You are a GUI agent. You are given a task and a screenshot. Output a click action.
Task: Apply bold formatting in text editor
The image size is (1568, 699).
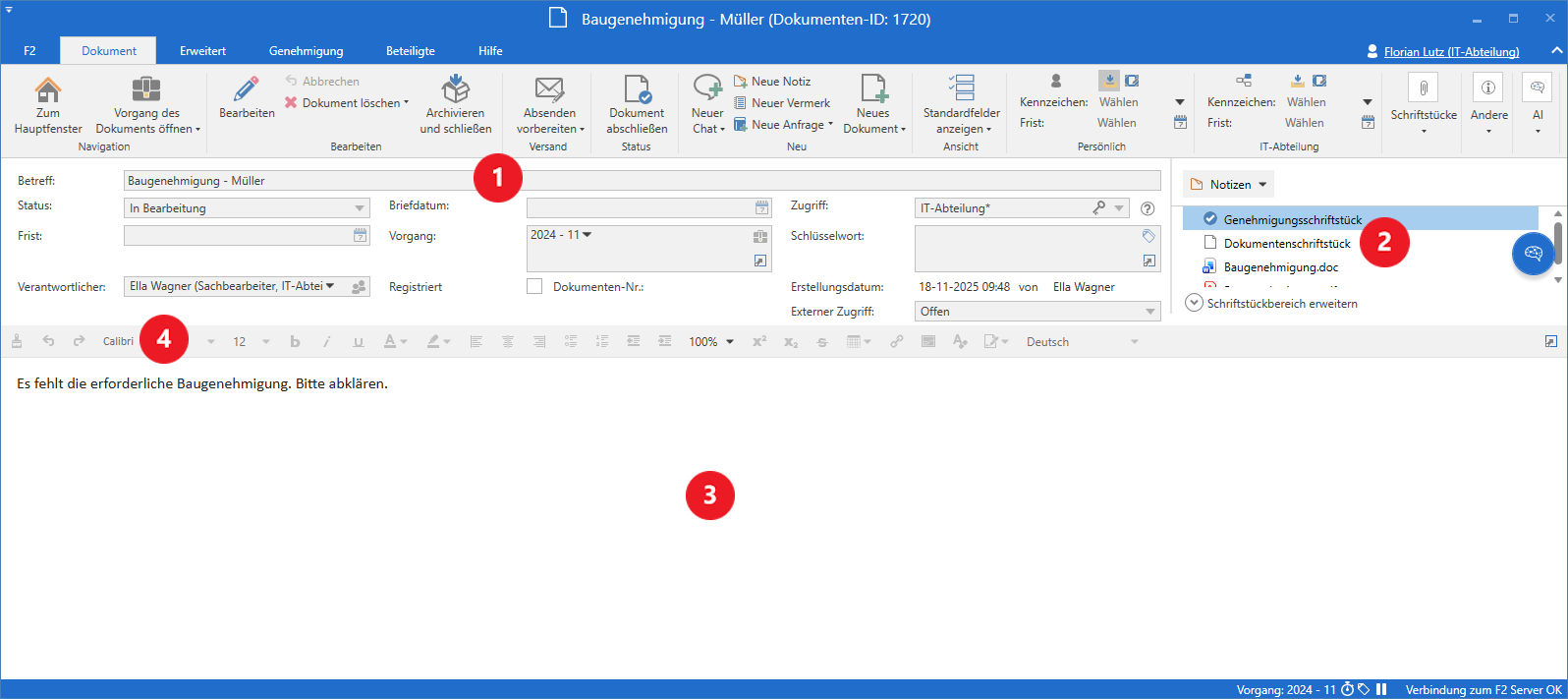(x=295, y=341)
